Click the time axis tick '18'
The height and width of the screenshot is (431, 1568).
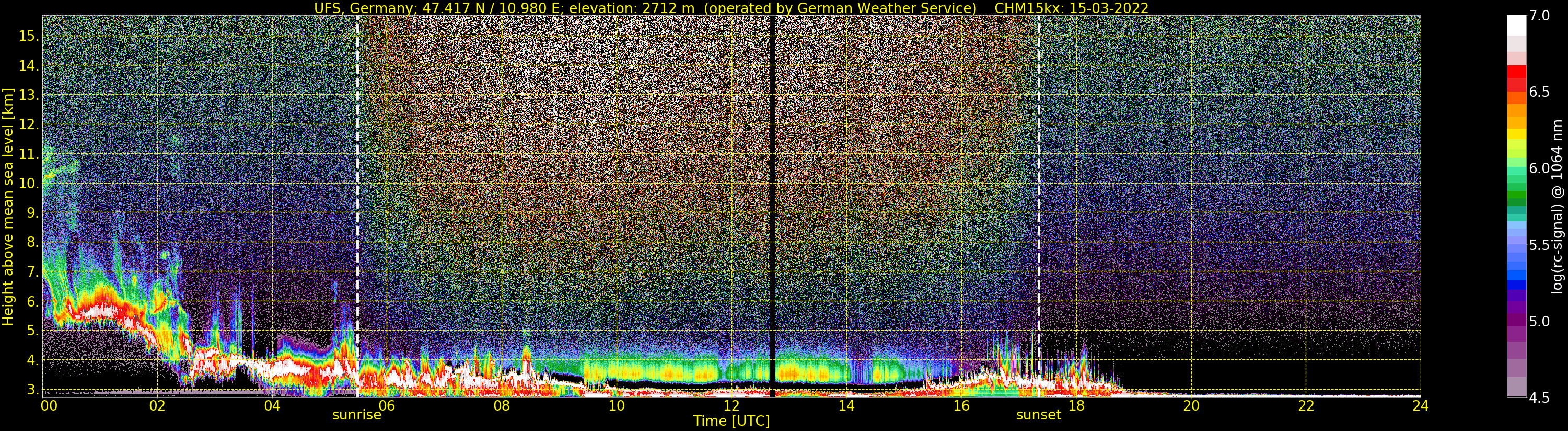[1076, 406]
